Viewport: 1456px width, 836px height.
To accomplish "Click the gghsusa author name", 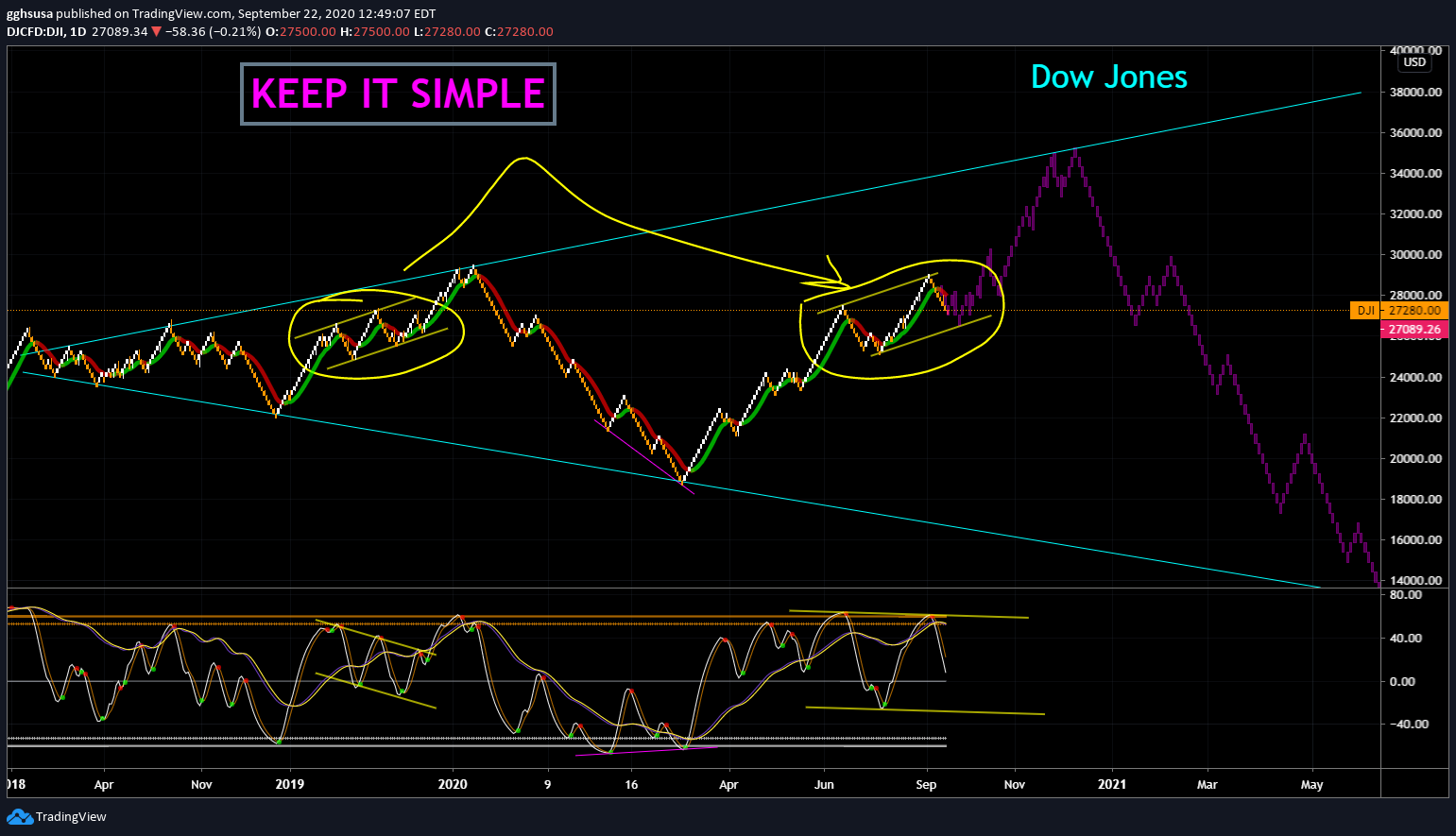I will [29, 14].
